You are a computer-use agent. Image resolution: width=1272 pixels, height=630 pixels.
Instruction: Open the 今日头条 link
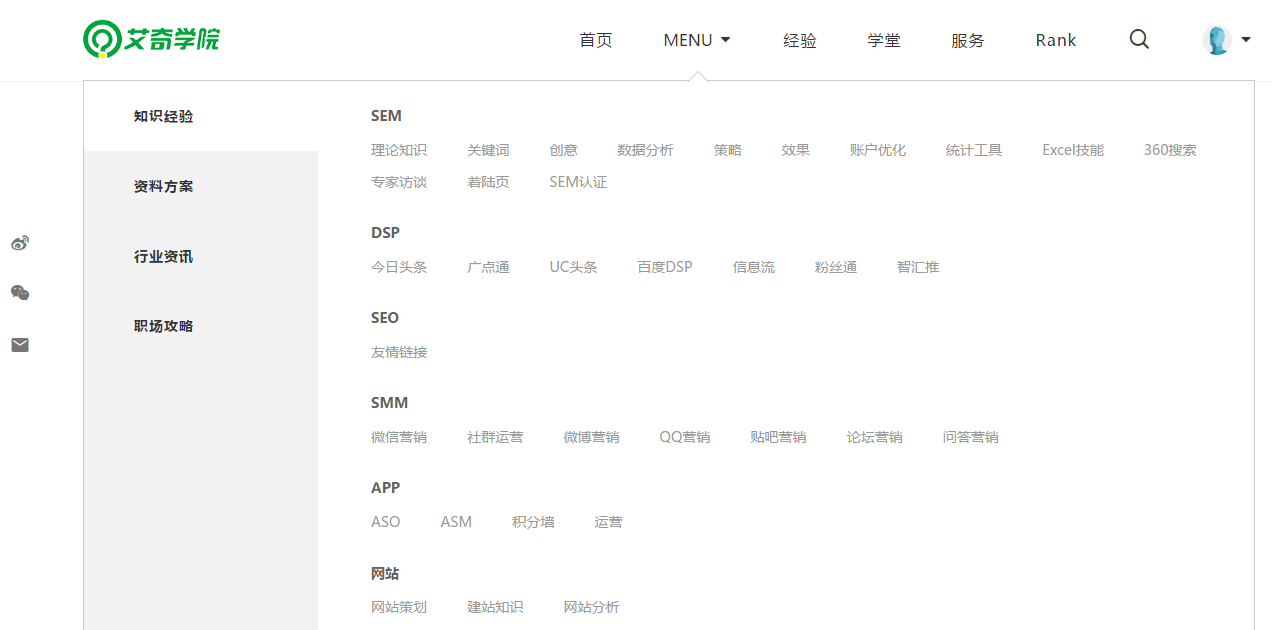[399, 267]
